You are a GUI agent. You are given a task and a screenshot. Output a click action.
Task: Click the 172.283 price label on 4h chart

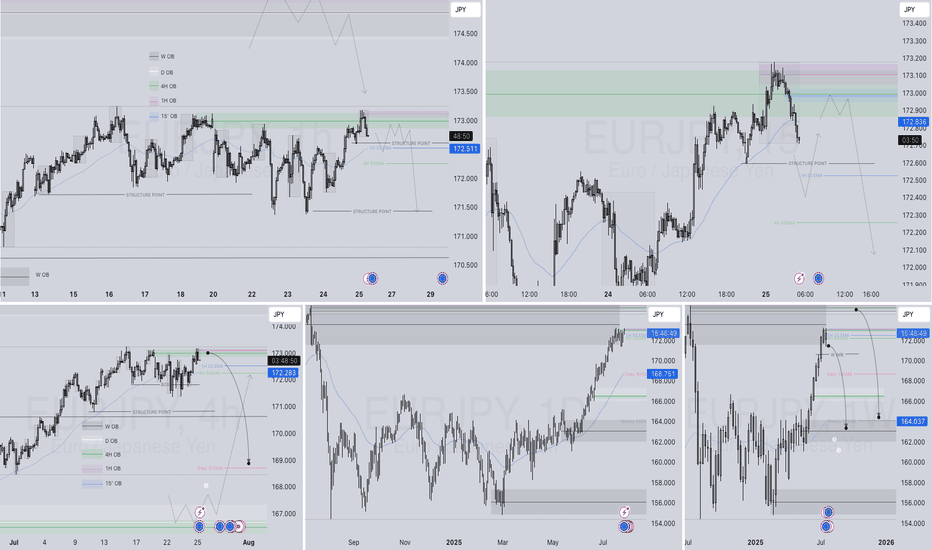283,373
